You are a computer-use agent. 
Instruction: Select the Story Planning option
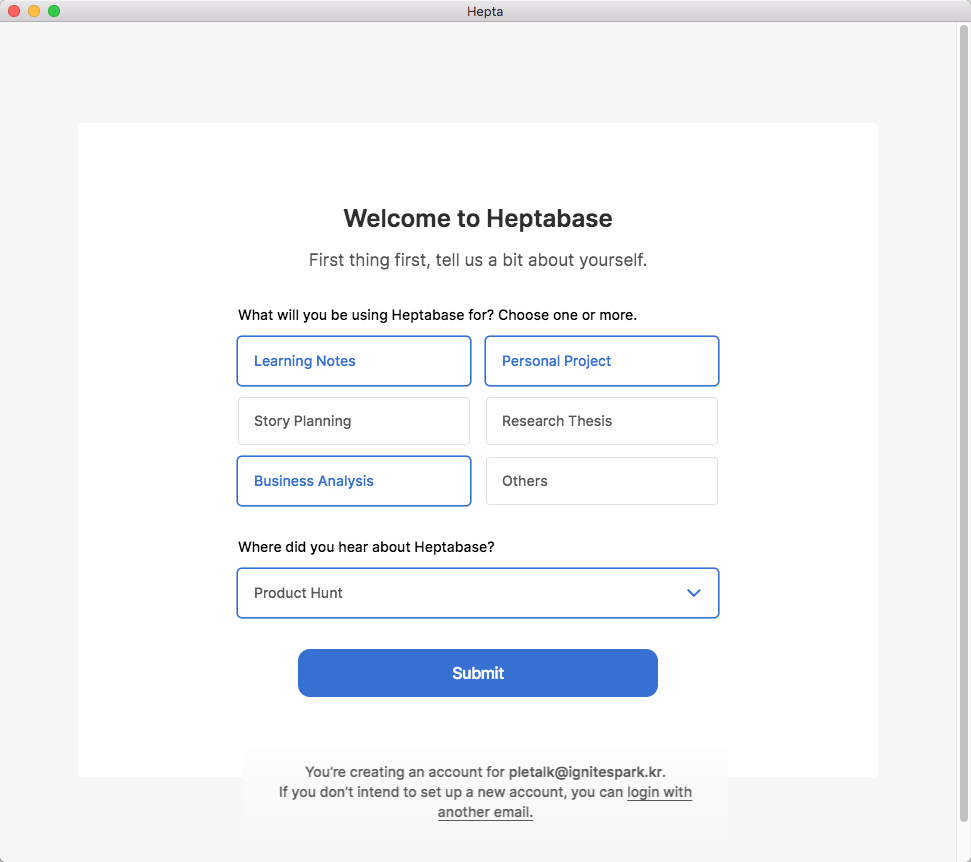click(354, 421)
